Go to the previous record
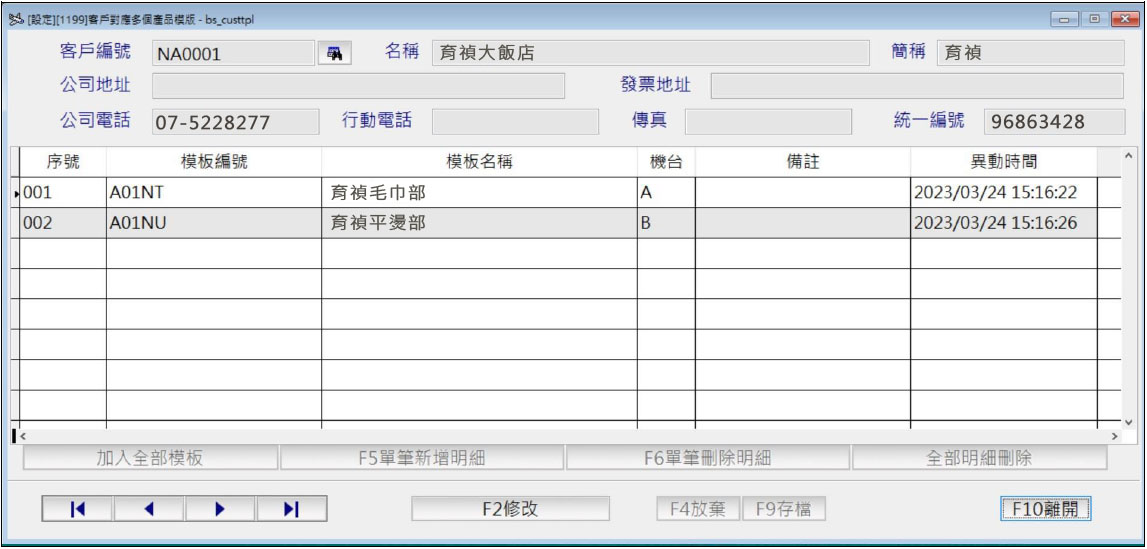 click(149, 509)
